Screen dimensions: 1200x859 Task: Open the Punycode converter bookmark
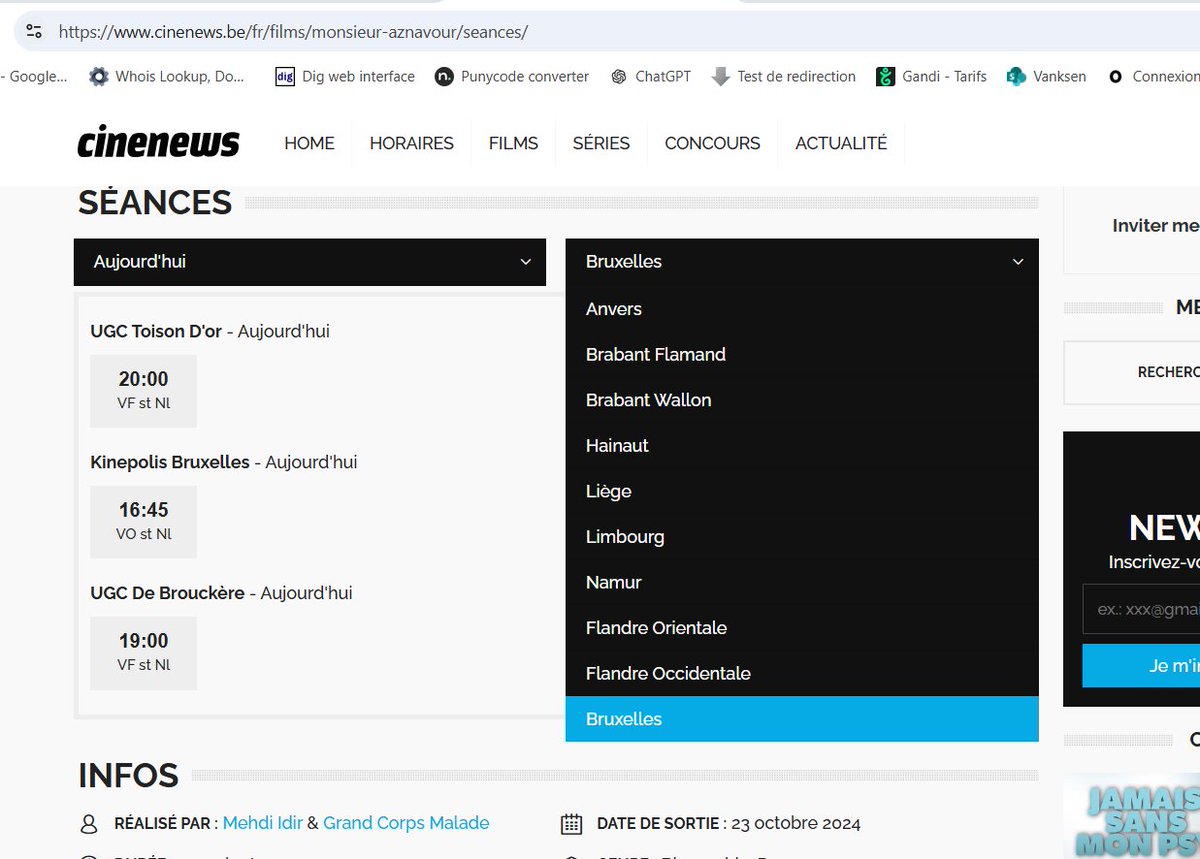[x=512, y=76]
